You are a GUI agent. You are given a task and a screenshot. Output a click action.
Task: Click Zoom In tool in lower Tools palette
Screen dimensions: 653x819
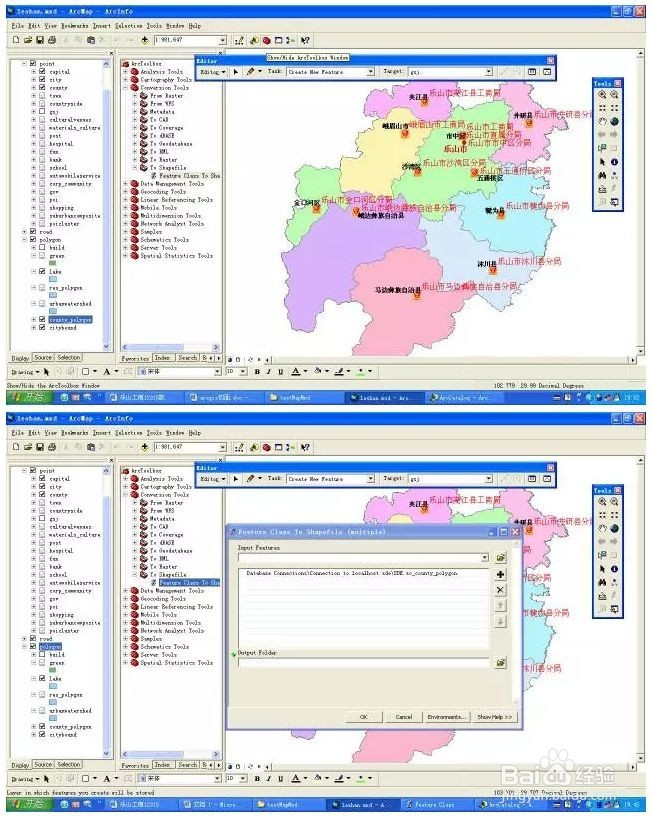point(602,501)
